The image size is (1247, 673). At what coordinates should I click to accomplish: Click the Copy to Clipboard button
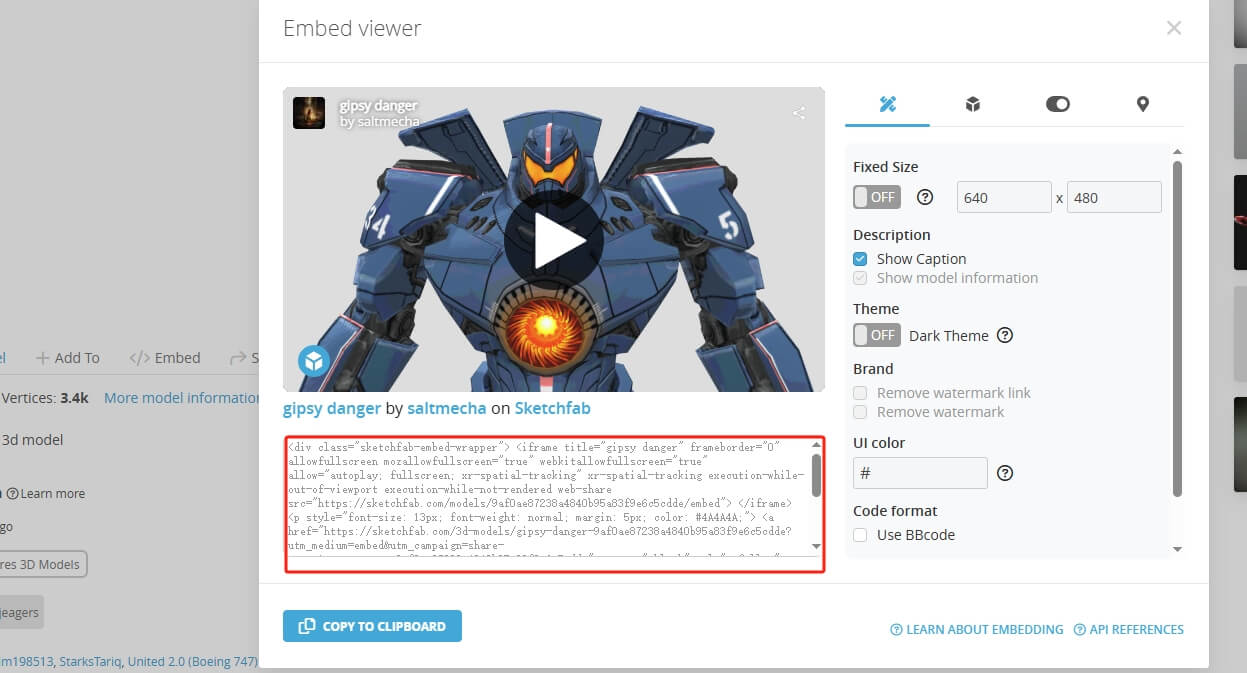pyautogui.click(x=372, y=626)
